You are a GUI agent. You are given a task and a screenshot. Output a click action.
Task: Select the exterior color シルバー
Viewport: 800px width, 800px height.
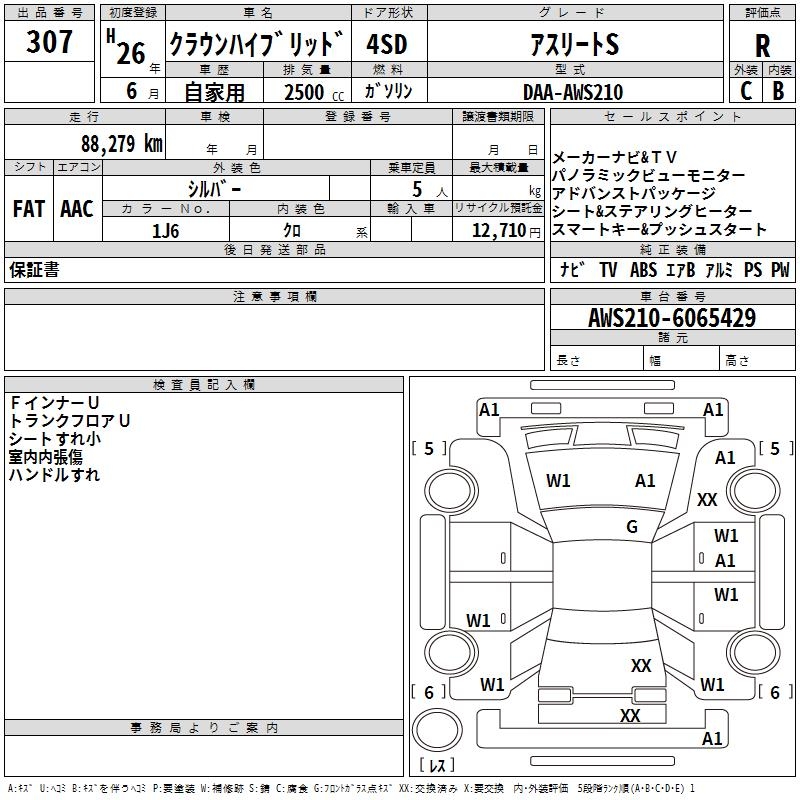point(215,189)
